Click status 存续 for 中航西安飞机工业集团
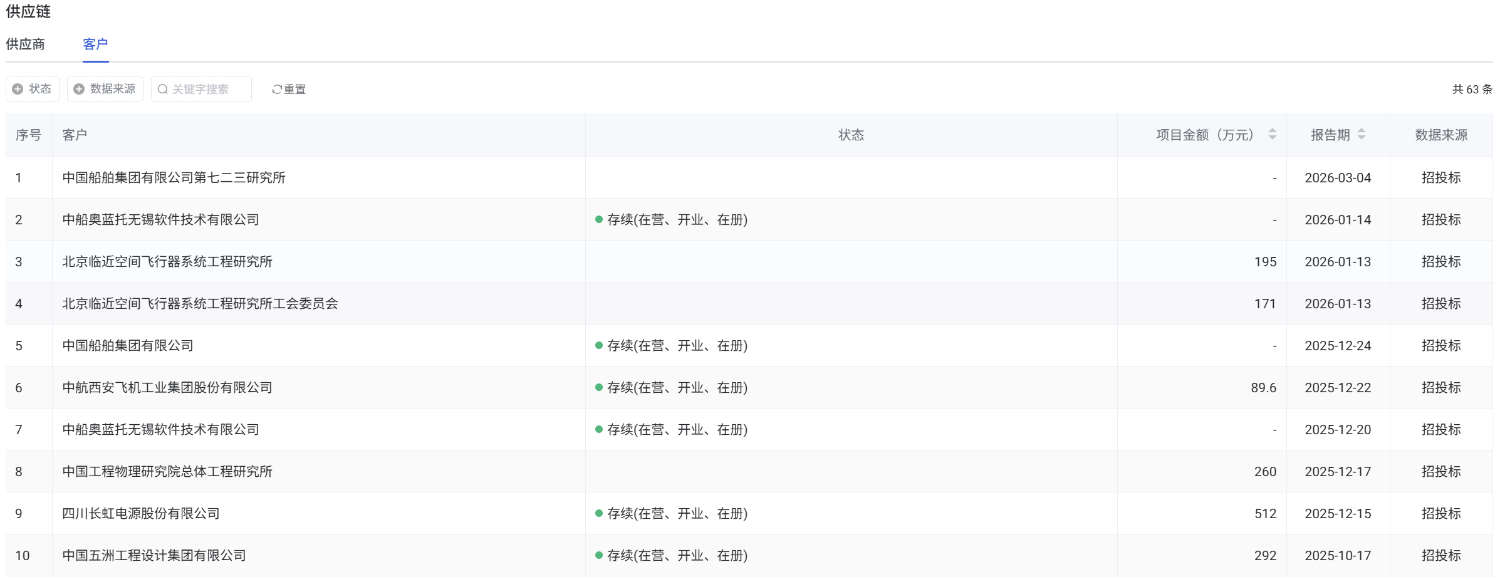1500x582 pixels. pos(671,388)
